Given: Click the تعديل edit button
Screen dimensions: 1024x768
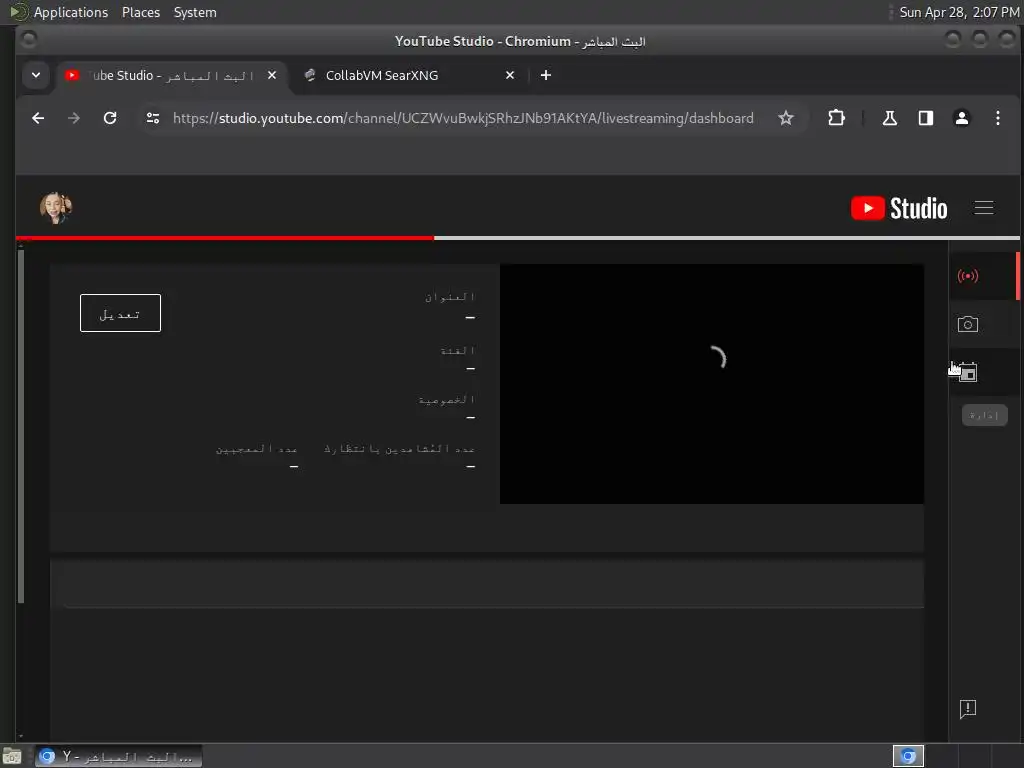Looking at the screenshot, I should point(120,313).
